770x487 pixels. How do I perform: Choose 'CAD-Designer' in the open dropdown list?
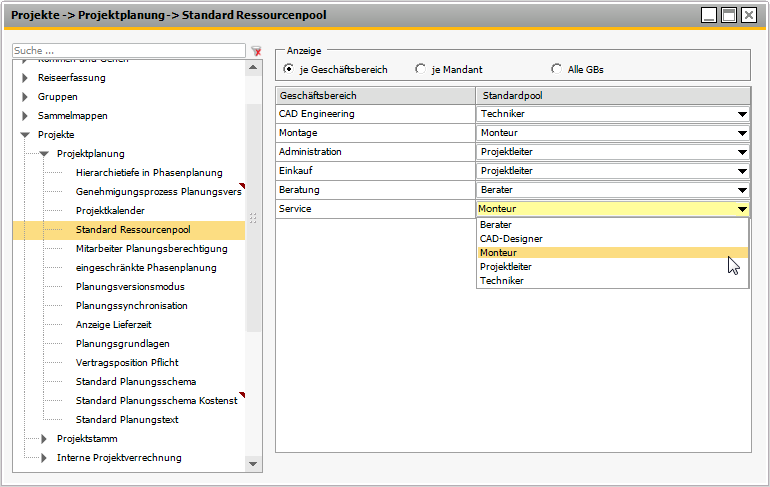[510, 239]
